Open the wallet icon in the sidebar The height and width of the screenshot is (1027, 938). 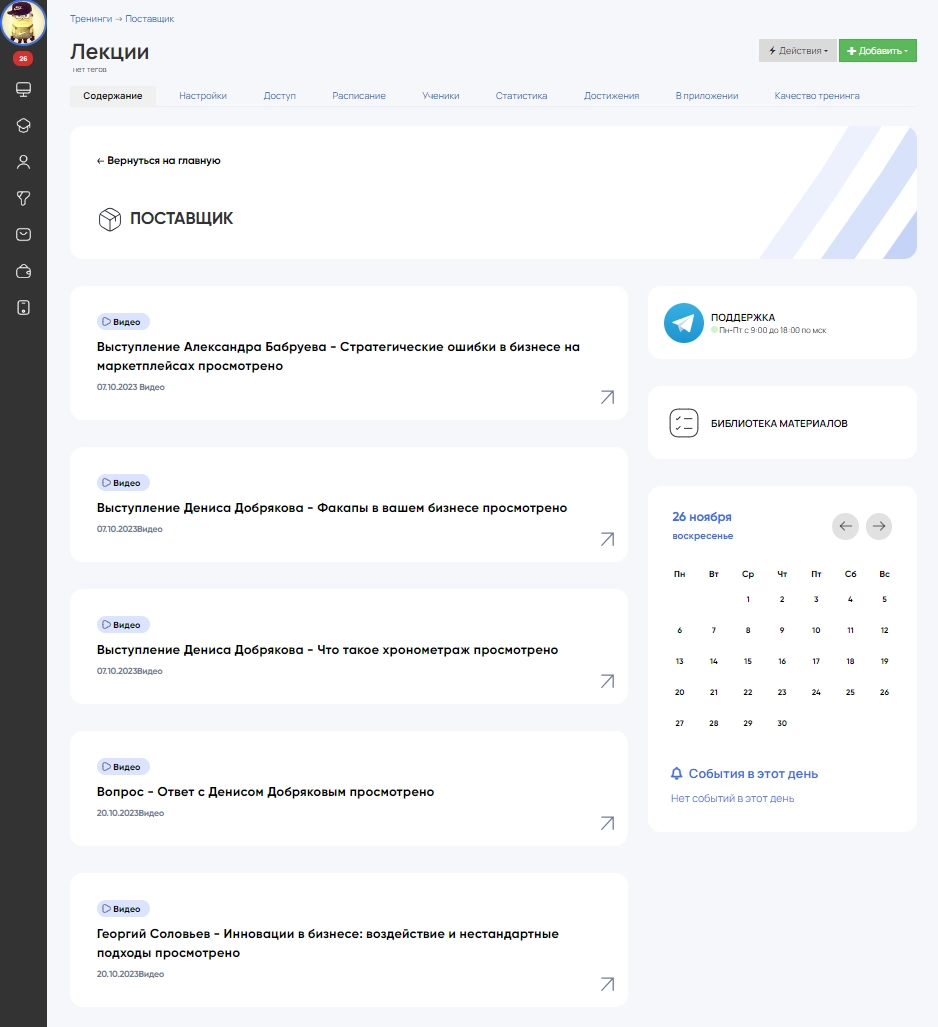click(x=24, y=271)
